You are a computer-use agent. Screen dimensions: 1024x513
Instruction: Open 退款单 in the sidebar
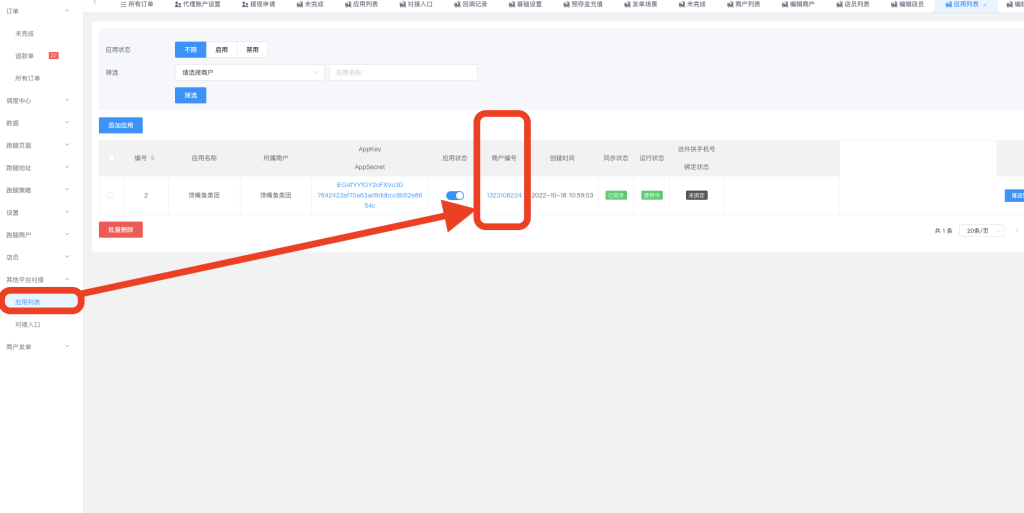pyautogui.click(x=27, y=56)
